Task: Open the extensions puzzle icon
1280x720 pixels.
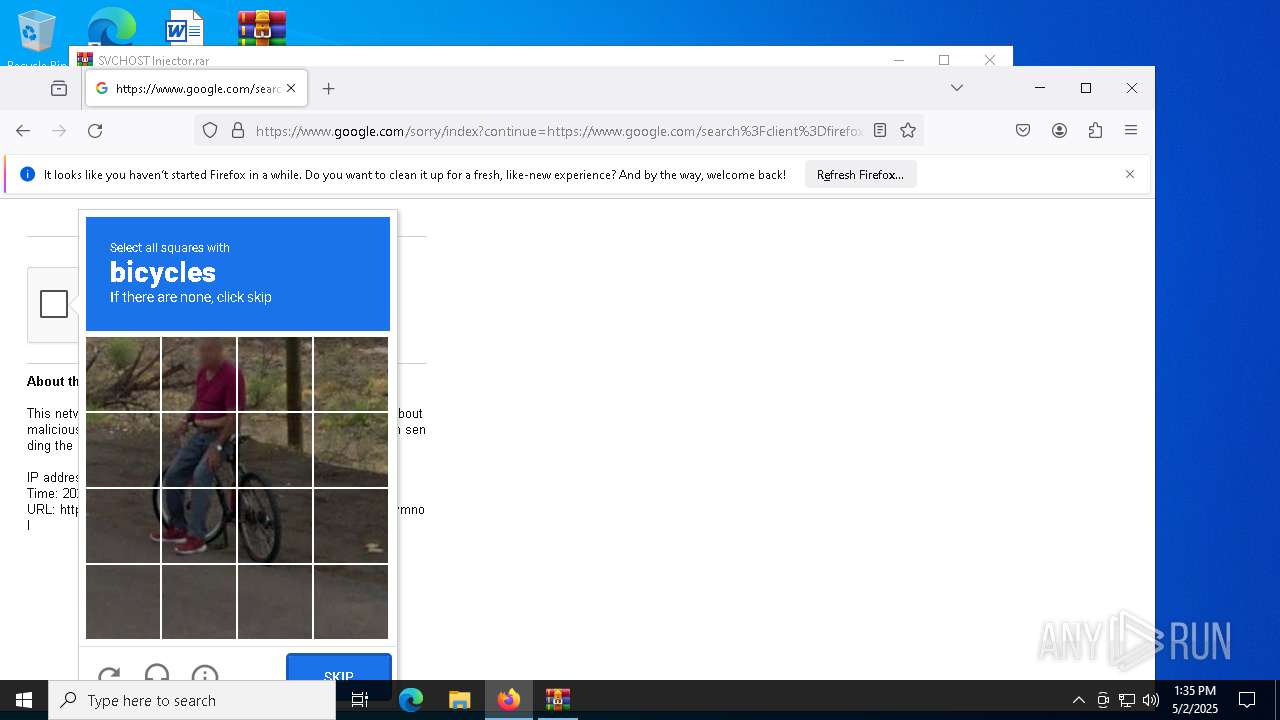Action: (x=1095, y=130)
